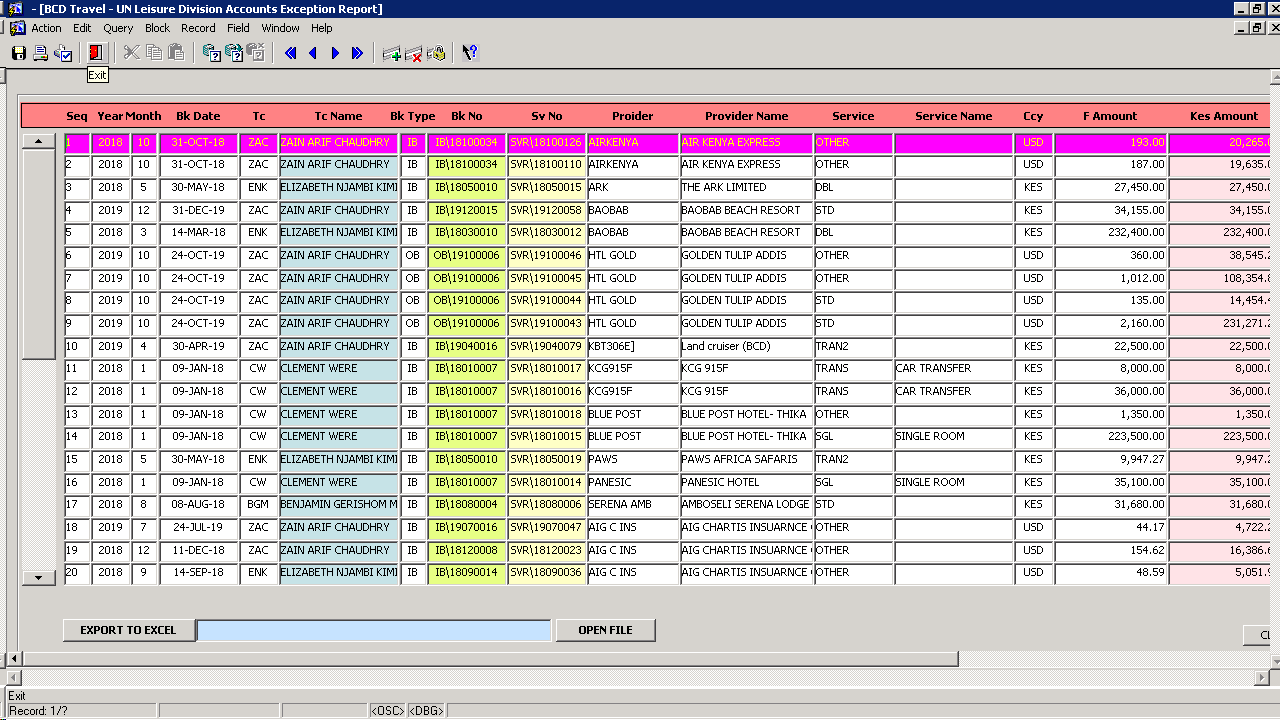The width and height of the screenshot is (1280, 720).
Task: Click the Cut scissors icon
Action: (132, 53)
